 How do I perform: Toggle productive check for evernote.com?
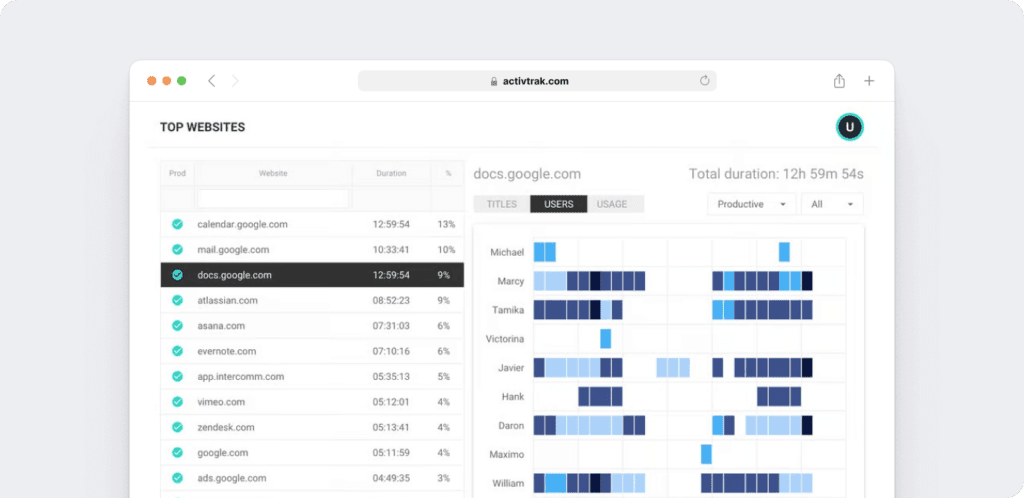[177, 351]
